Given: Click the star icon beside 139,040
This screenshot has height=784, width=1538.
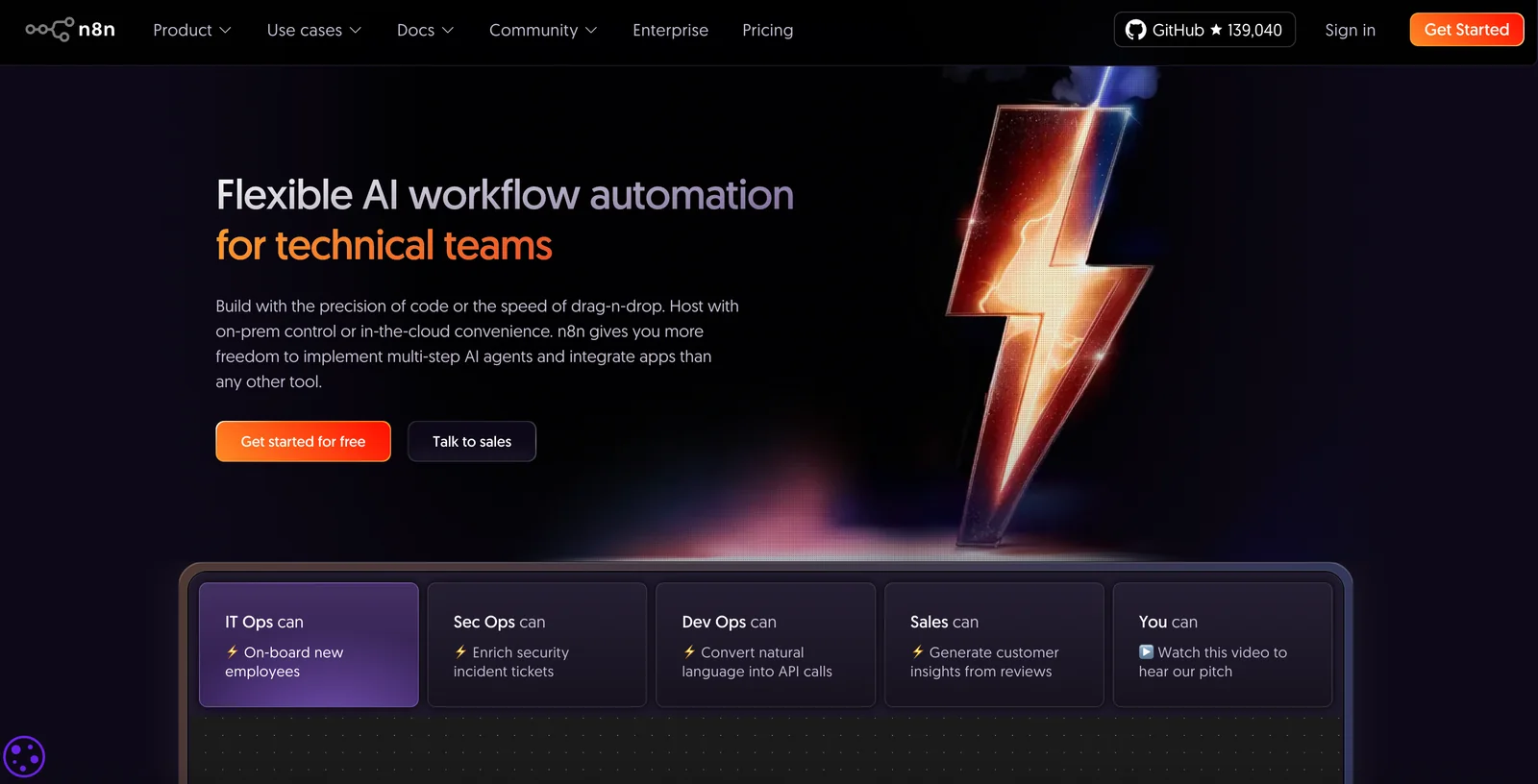Looking at the screenshot, I should tap(1216, 30).
